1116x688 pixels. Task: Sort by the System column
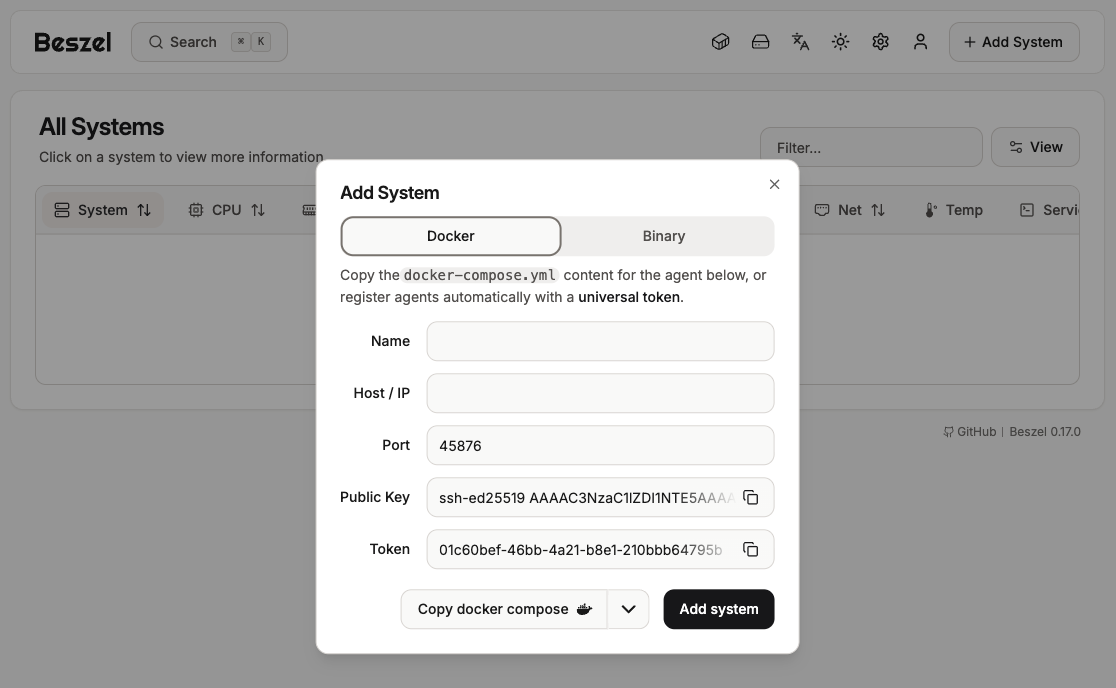point(103,210)
